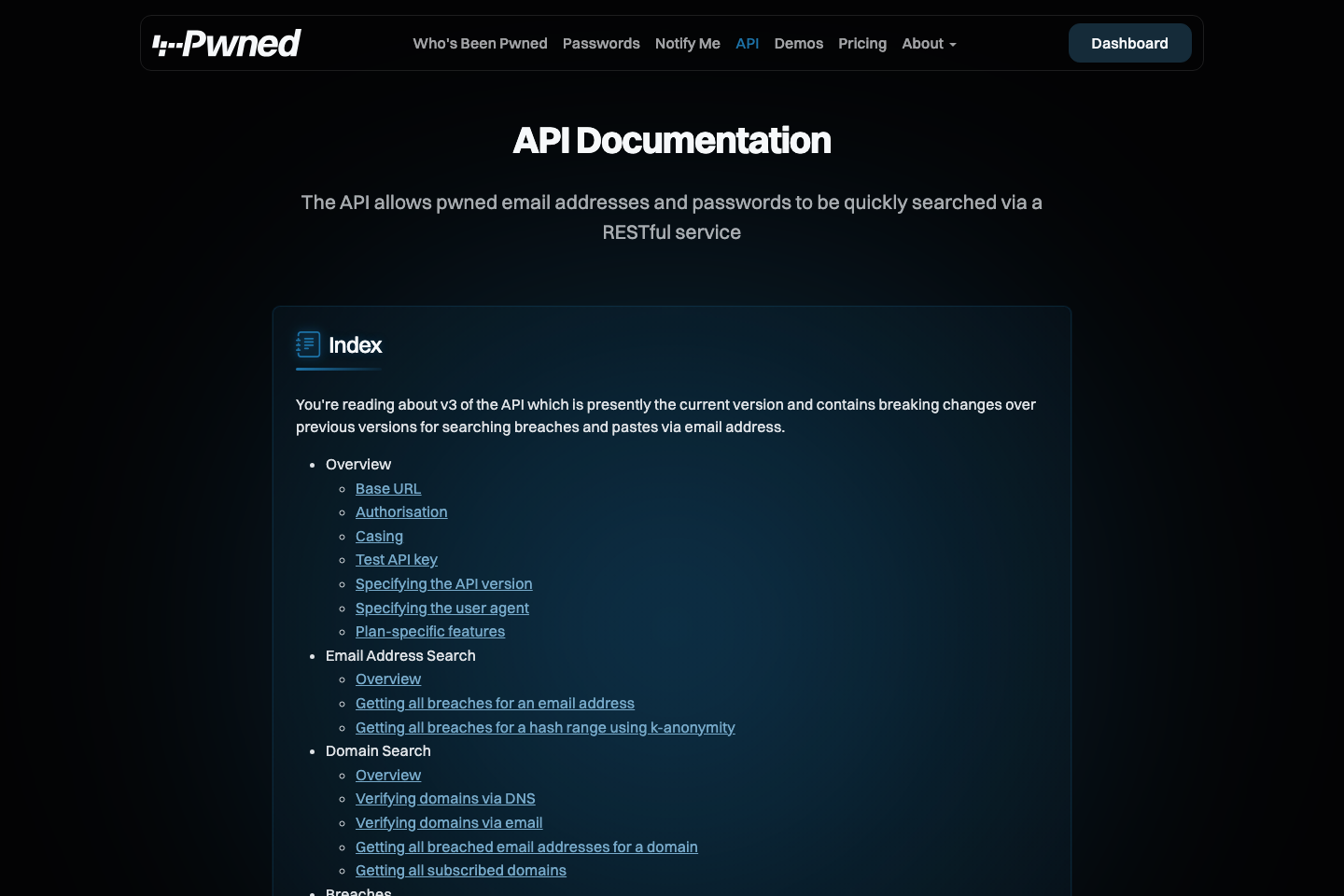Click Getting all breaches for an email address
The height and width of the screenshot is (896, 1344).
(495, 703)
